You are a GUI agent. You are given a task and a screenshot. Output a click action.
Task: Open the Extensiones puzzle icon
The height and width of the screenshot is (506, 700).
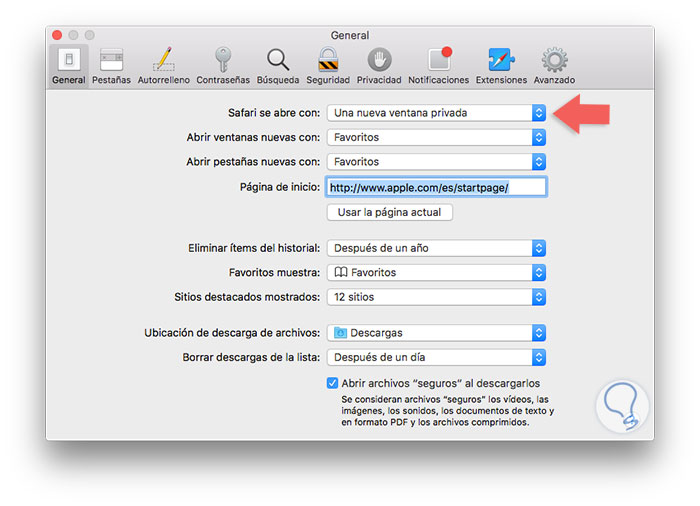[x=501, y=59]
